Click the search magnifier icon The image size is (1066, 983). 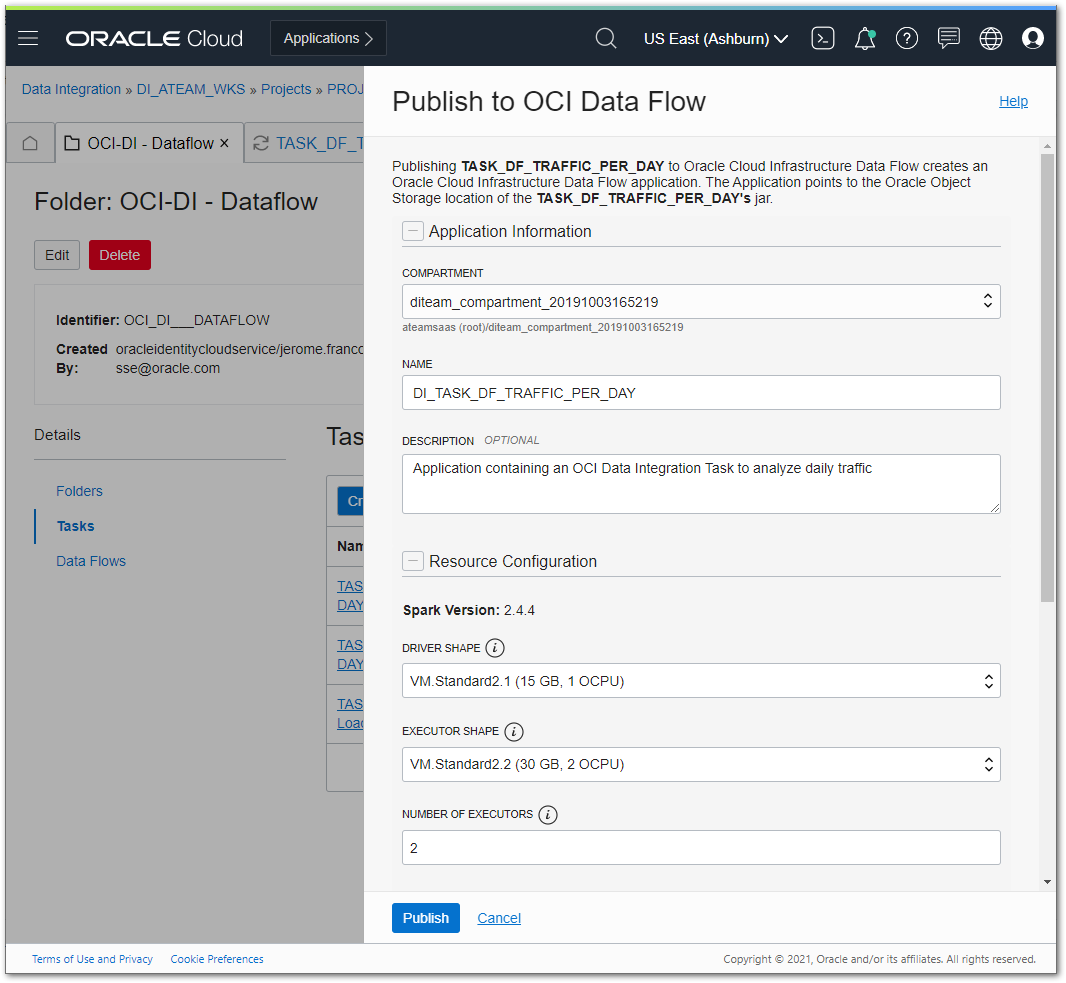(x=606, y=38)
